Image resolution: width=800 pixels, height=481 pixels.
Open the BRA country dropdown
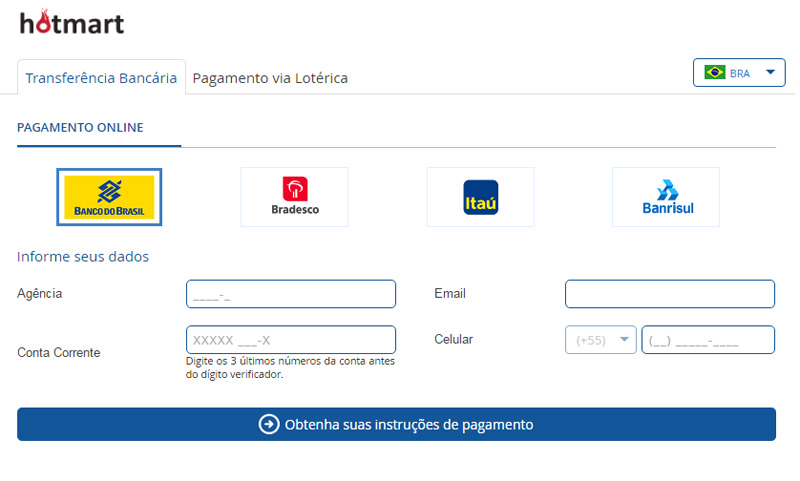pyautogui.click(x=739, y=72)
